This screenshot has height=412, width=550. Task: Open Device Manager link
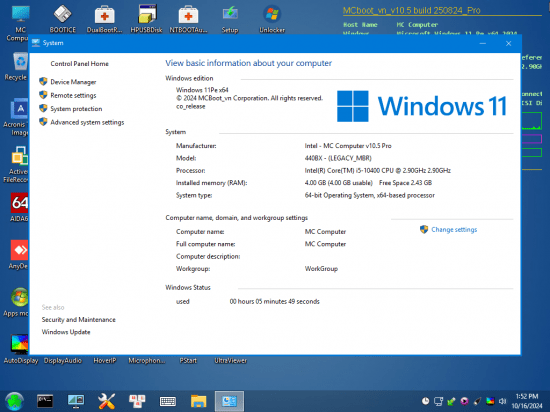(x=73, y=82)
